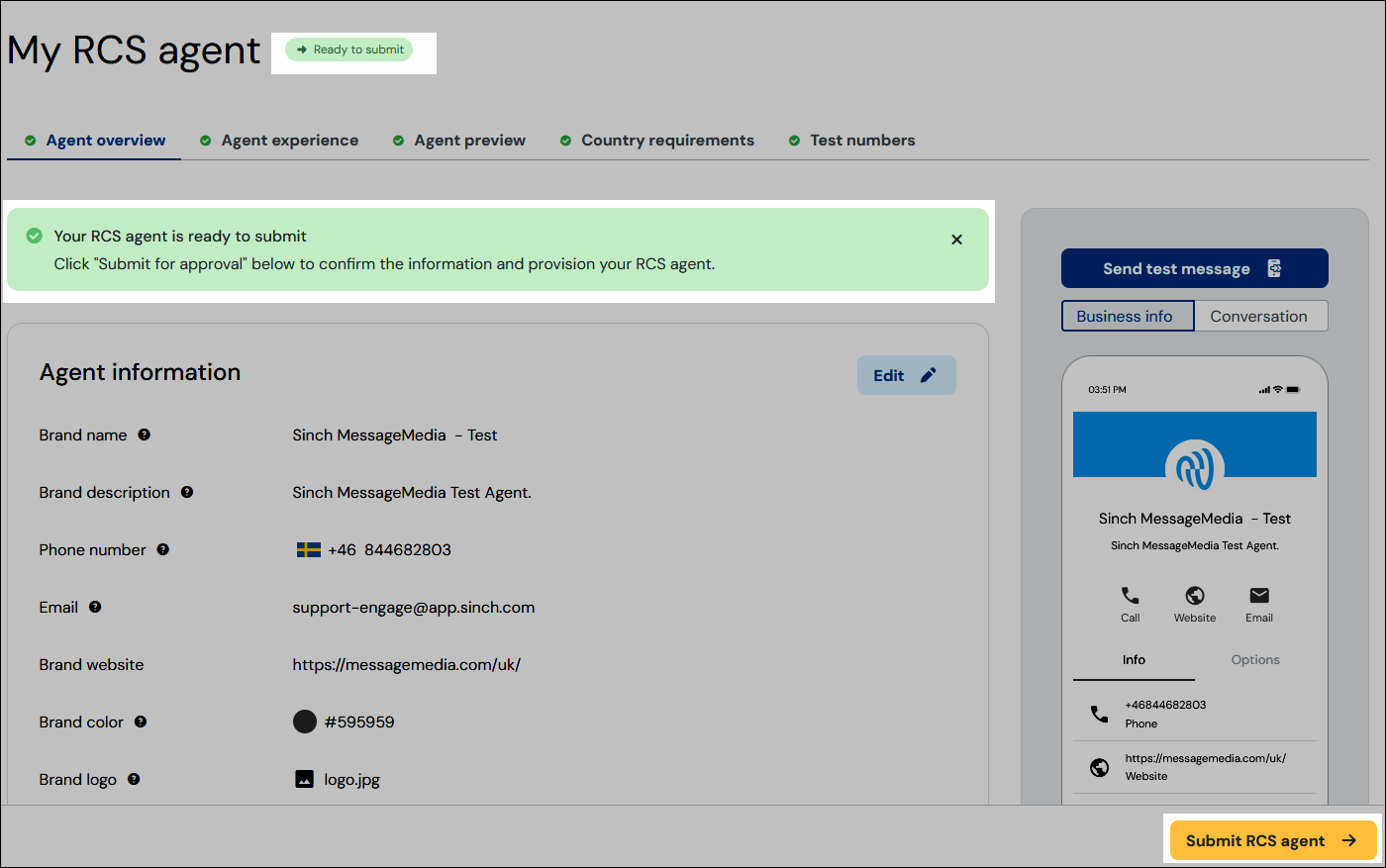Click the +46 844682803 phone number value

(389, 549)
